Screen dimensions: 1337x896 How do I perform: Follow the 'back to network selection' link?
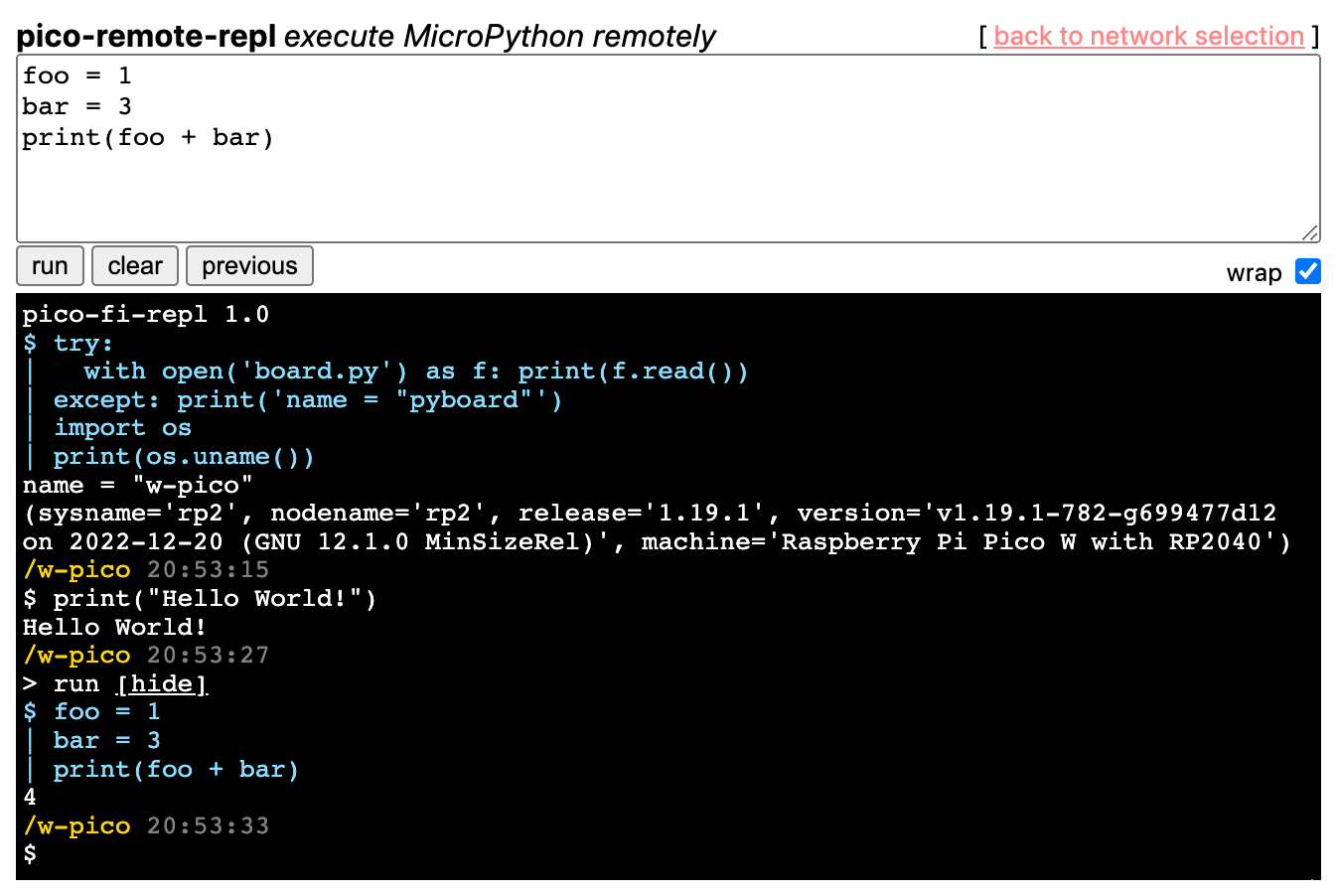pos(1148,36)
